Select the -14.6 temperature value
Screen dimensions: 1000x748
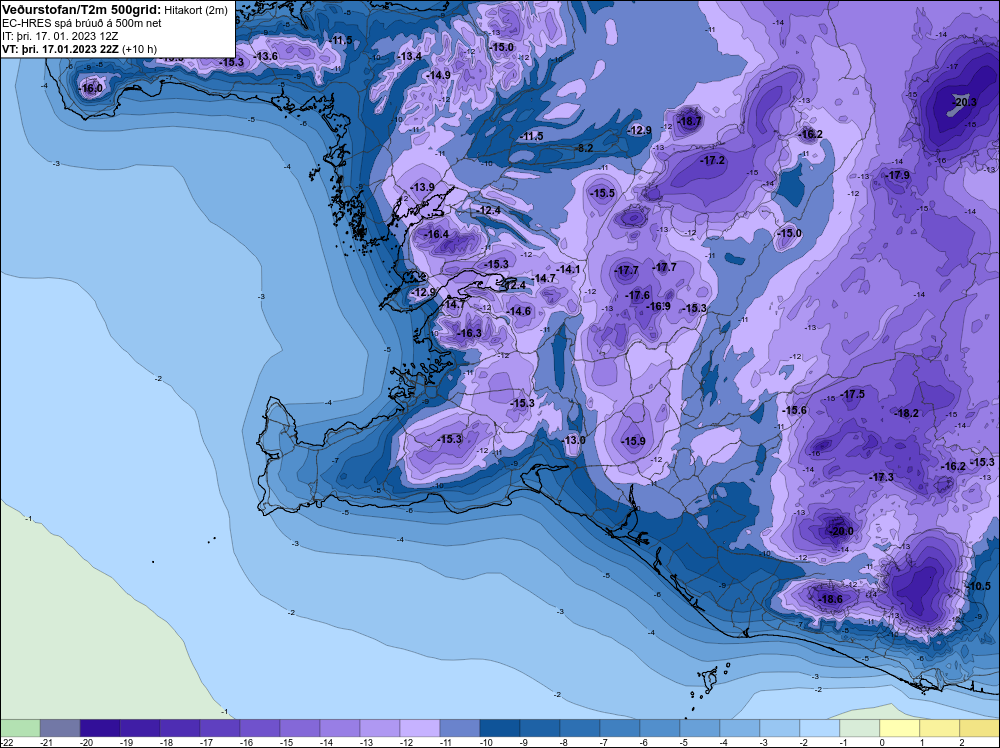[x=518, y=311]
